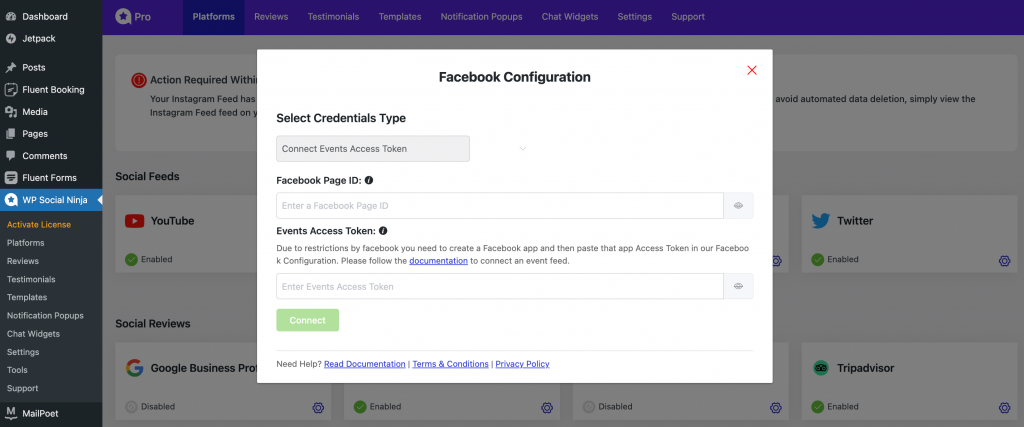Open the Select Credentials Type dropdown
Screen dimensions: 1024x427
[373, 149]
